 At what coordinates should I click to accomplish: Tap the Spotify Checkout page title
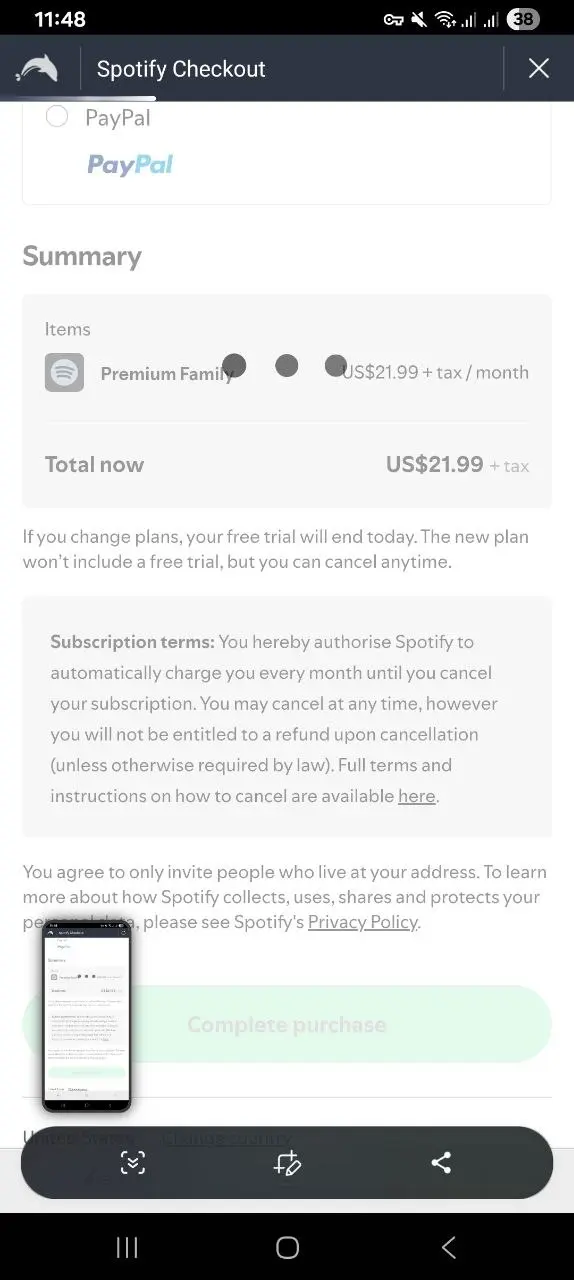pyautogui.click(x=181, y=69)
